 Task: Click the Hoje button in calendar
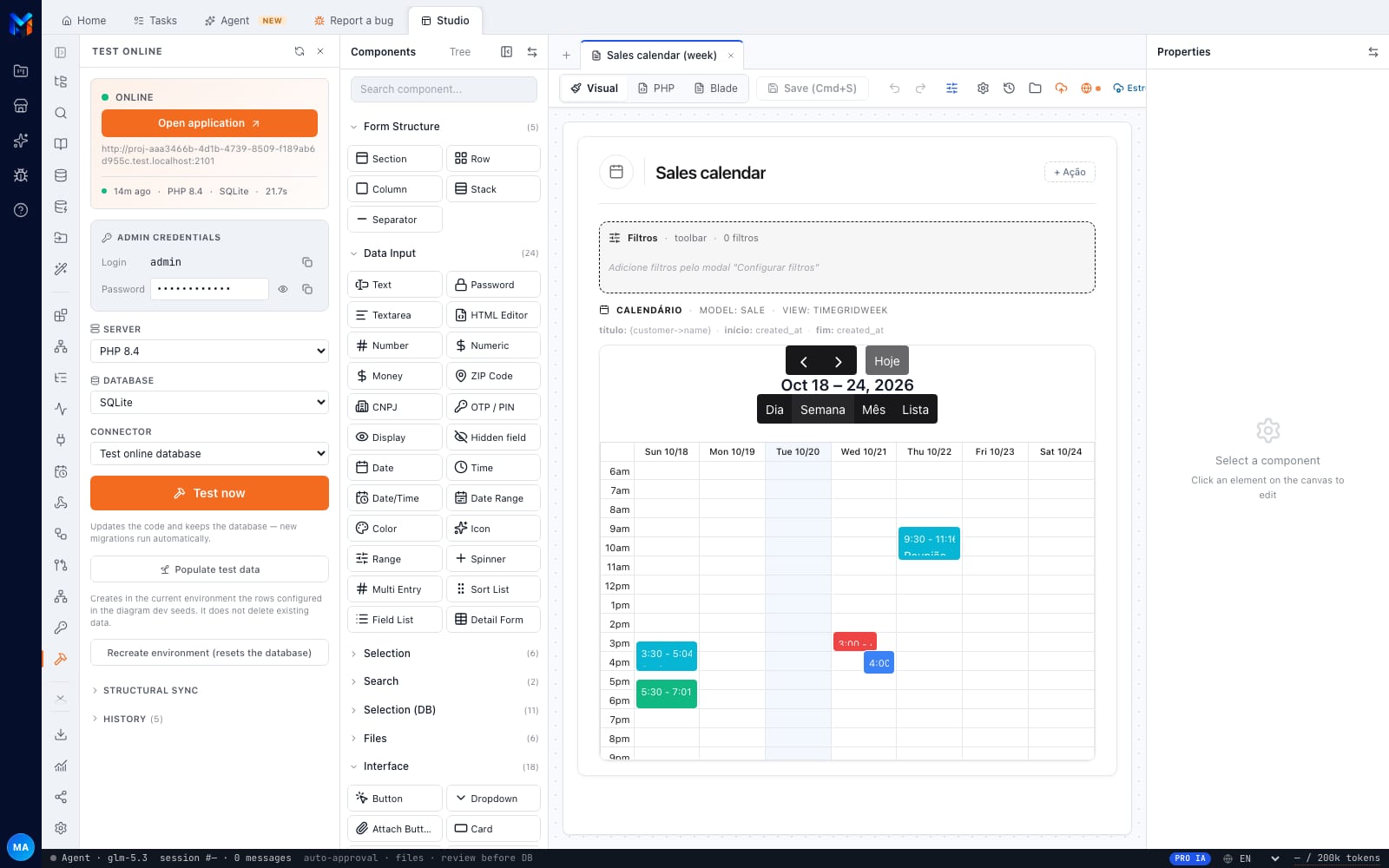tap(886, 361)
